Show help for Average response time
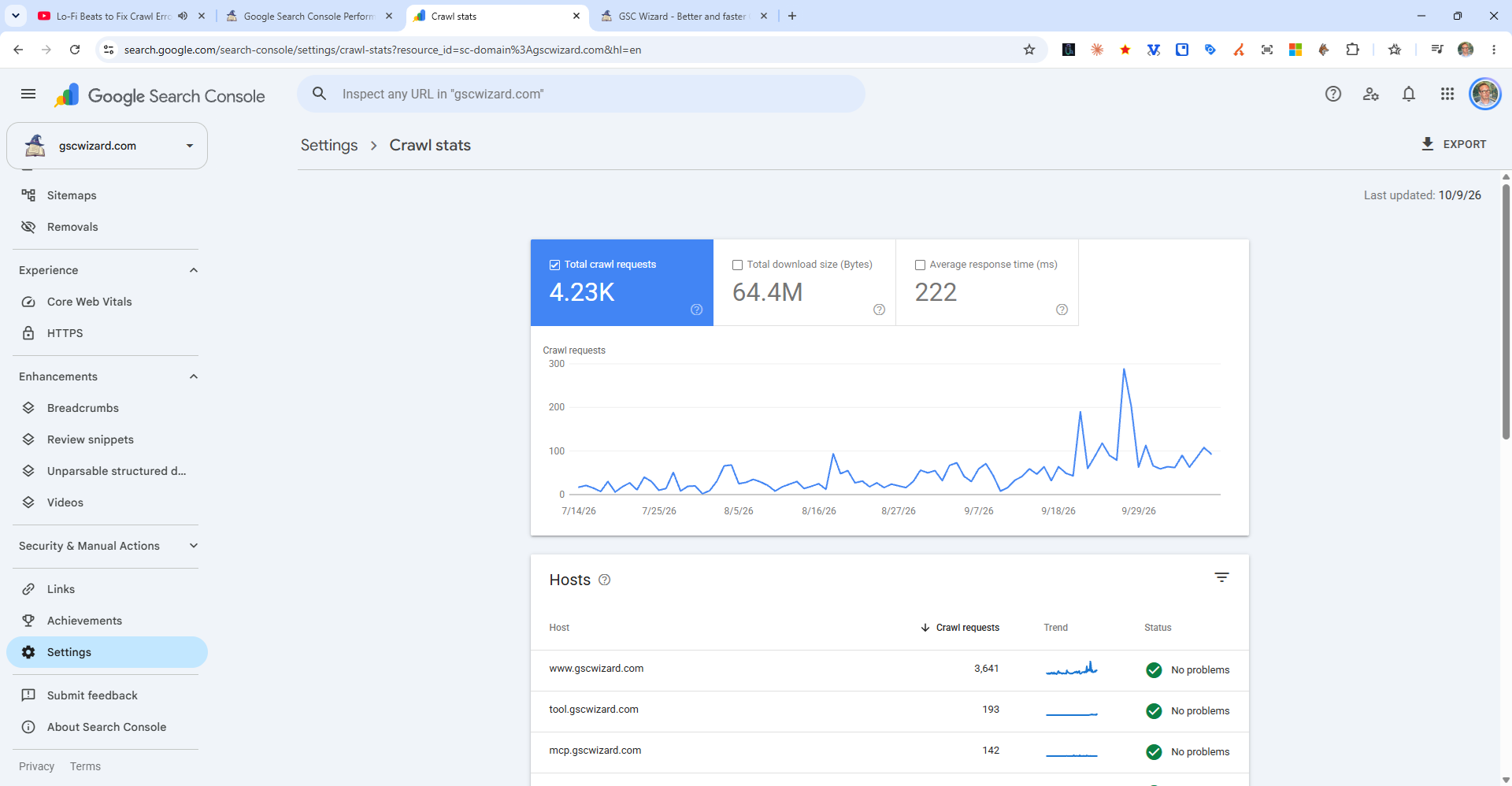1512x786 pixels. click(x=1062, y=310)
